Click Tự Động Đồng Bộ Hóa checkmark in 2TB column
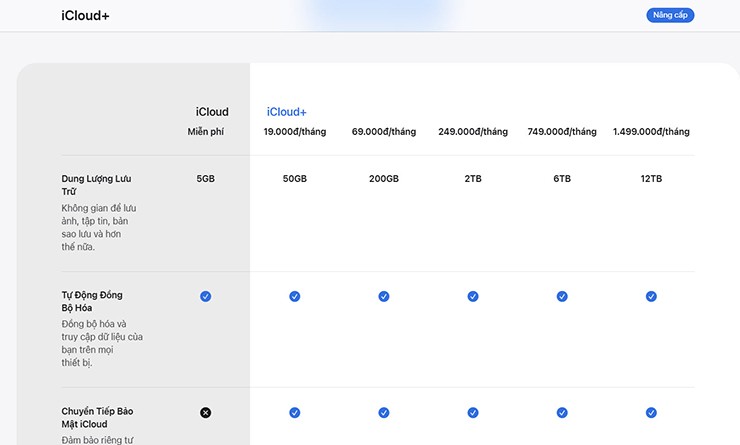This screenshot has height=445, width=740. [x=473, y=296]
